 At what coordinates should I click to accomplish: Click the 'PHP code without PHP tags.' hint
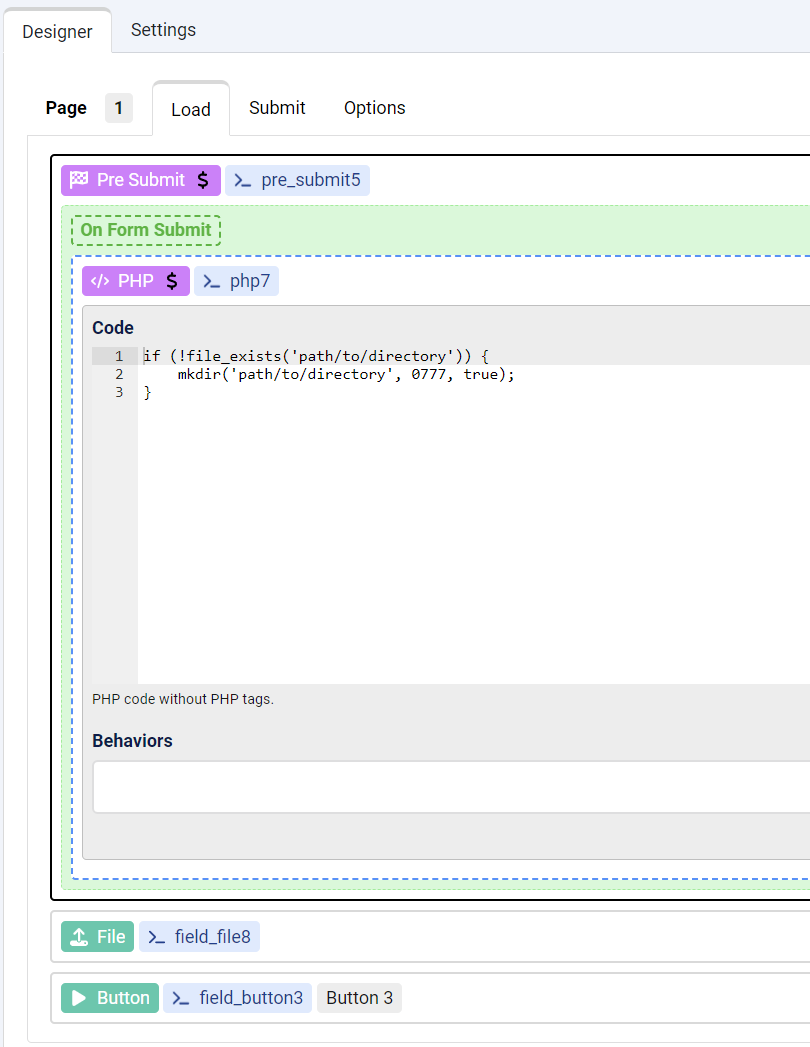183,699
